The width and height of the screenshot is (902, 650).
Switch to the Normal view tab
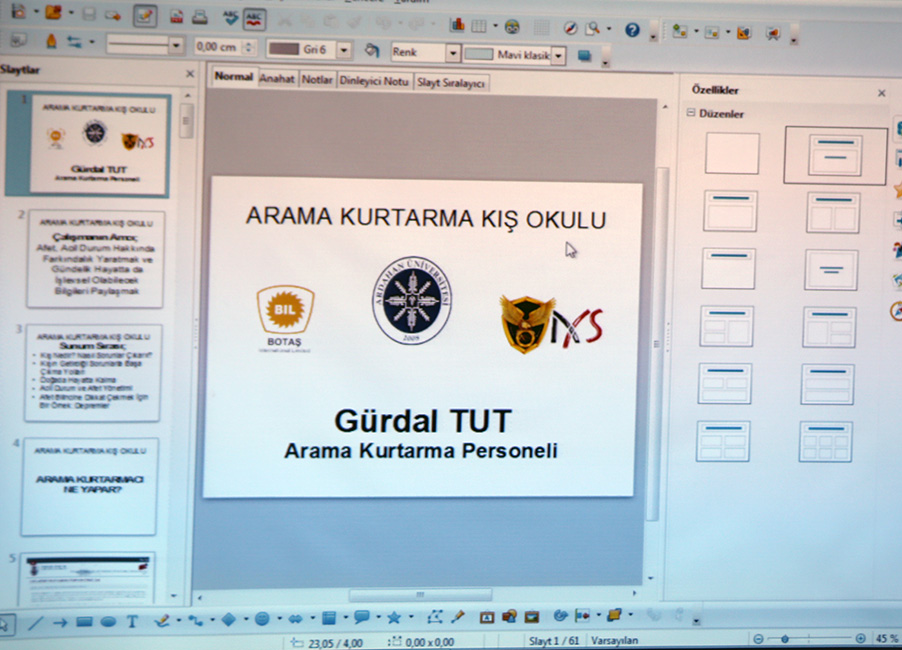pos(234,77)
